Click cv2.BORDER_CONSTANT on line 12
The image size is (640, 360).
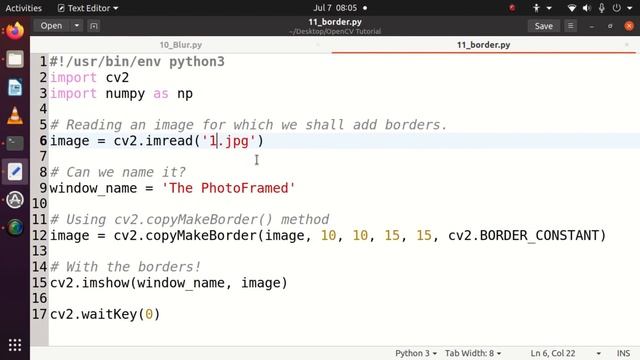pos(523,236)
